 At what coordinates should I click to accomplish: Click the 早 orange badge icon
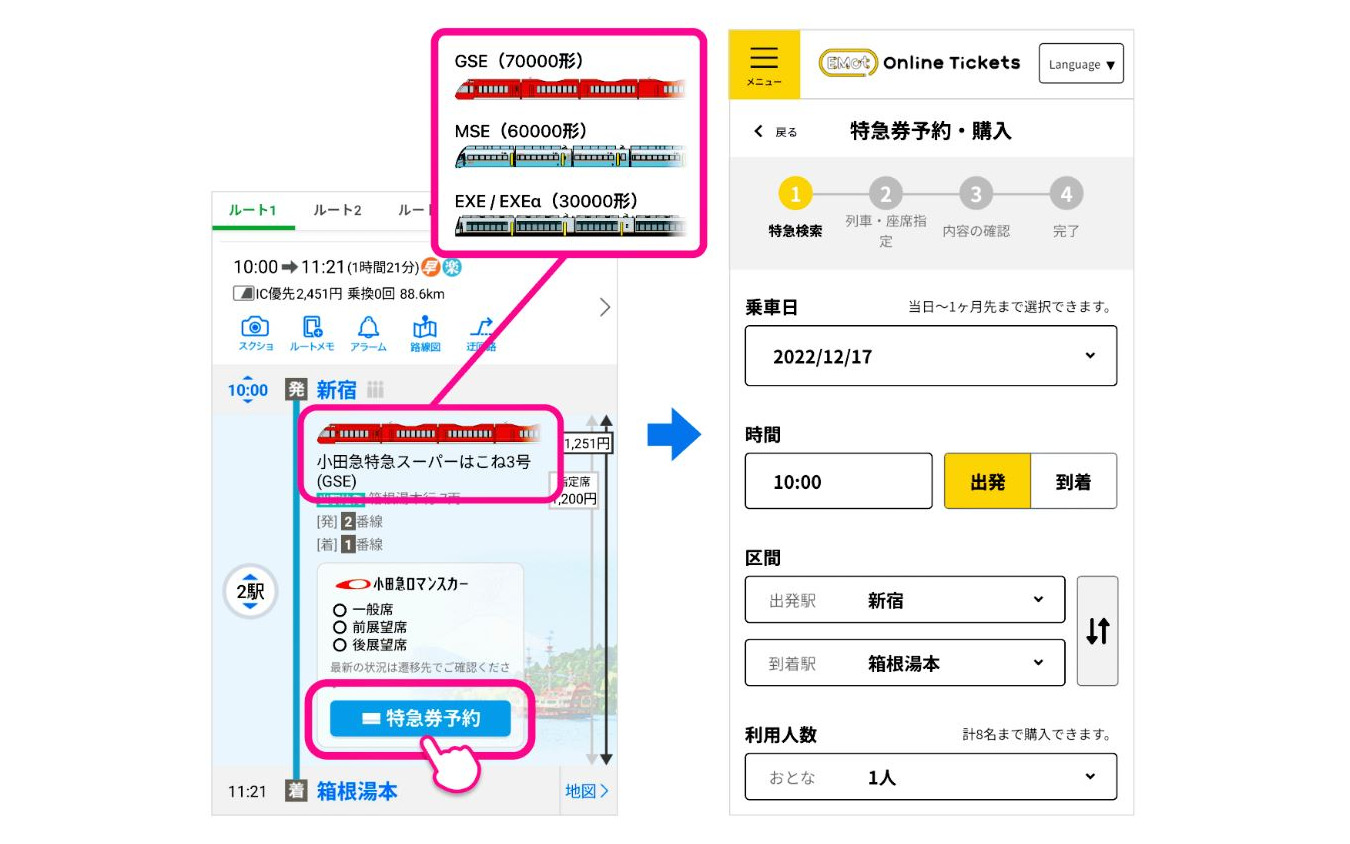tap(433, 267)
